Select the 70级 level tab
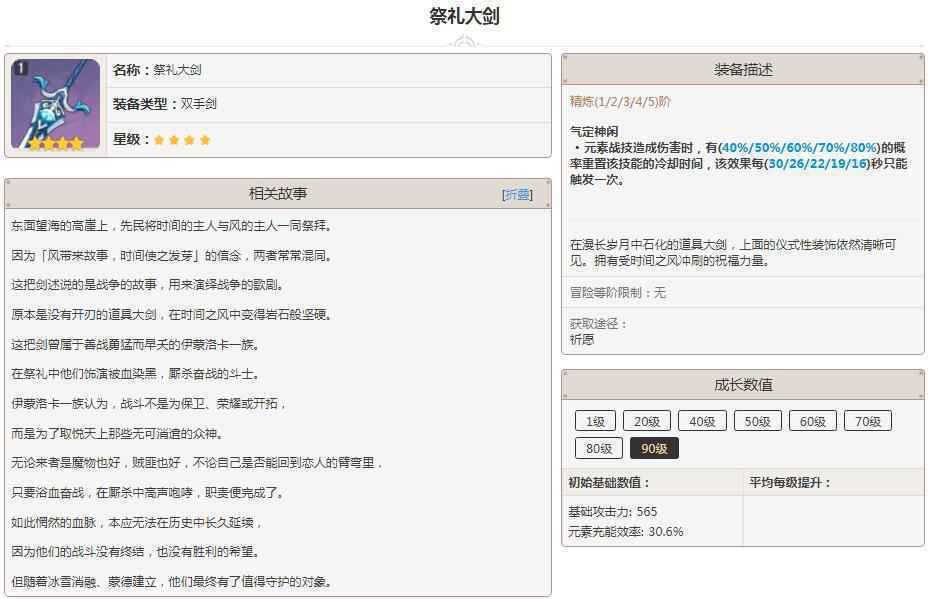 (868, 421)
